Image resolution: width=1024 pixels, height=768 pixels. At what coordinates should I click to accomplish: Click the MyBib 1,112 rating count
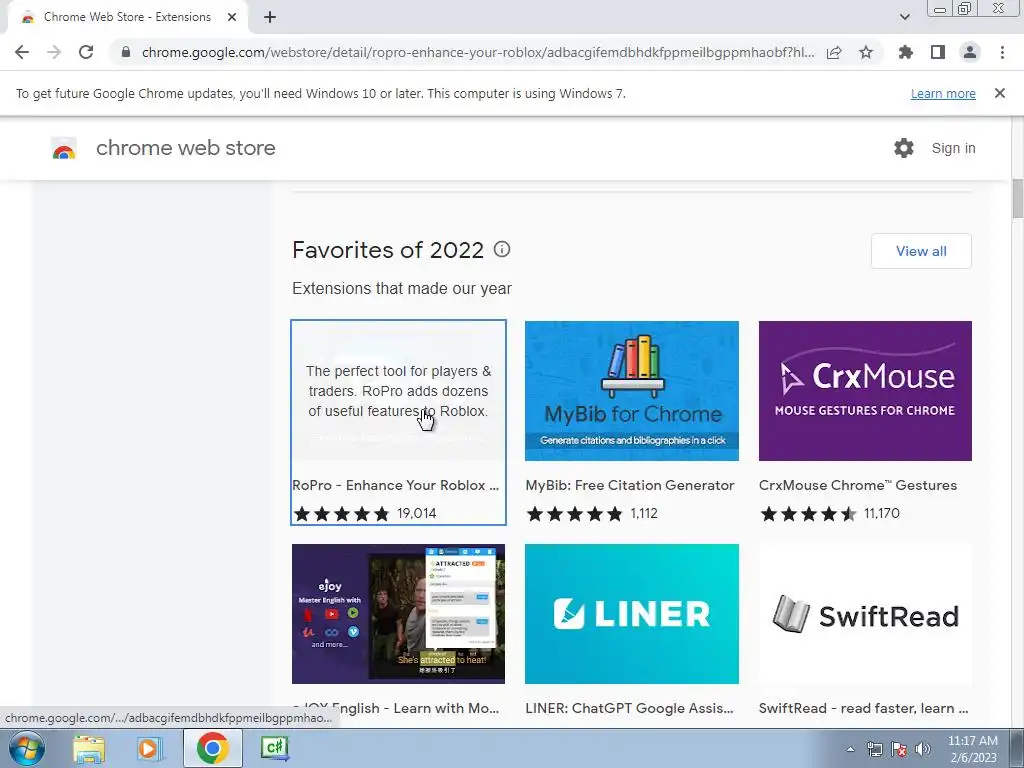tap(644, 513)
